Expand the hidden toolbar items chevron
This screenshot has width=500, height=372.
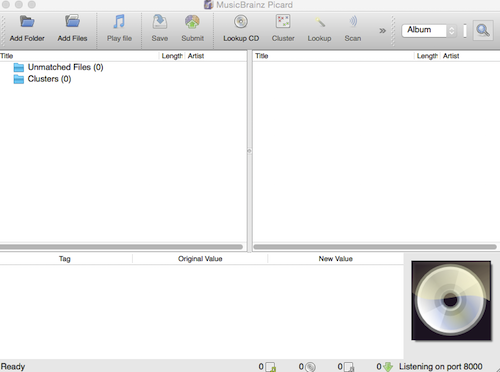(382, 31)
